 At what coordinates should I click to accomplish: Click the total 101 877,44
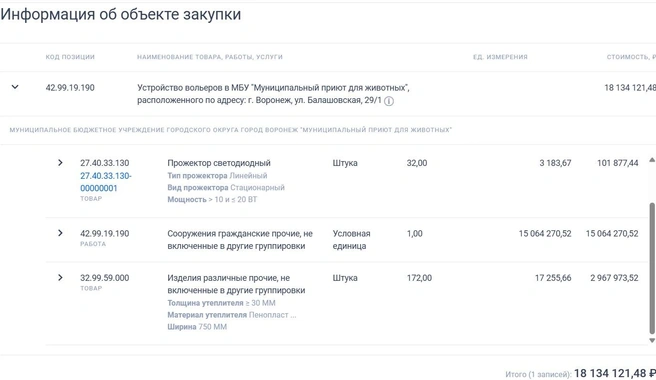pos(618,163)
